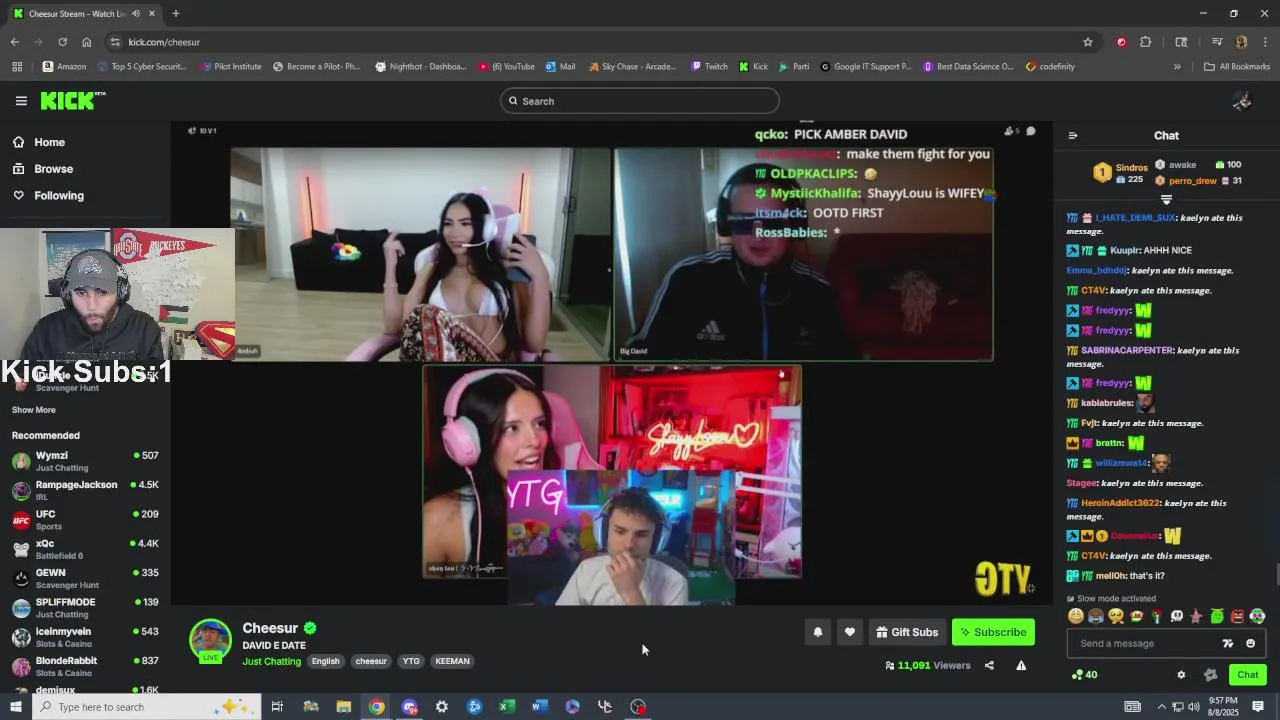Insert the angry red face emote
The height and width of the screenshot is (720, 1280).
1237,617
